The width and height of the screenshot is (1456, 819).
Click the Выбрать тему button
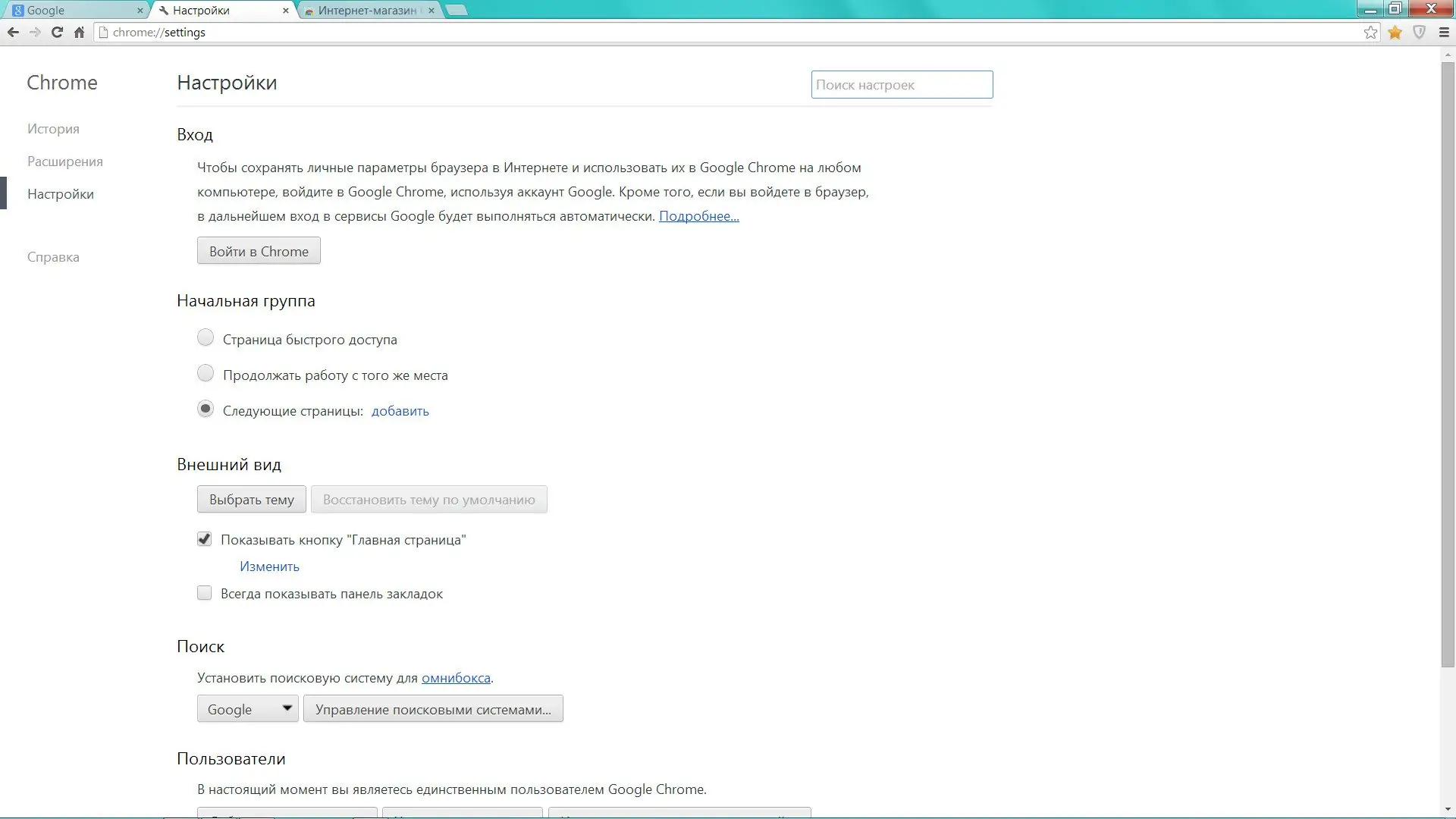point(252,500)
